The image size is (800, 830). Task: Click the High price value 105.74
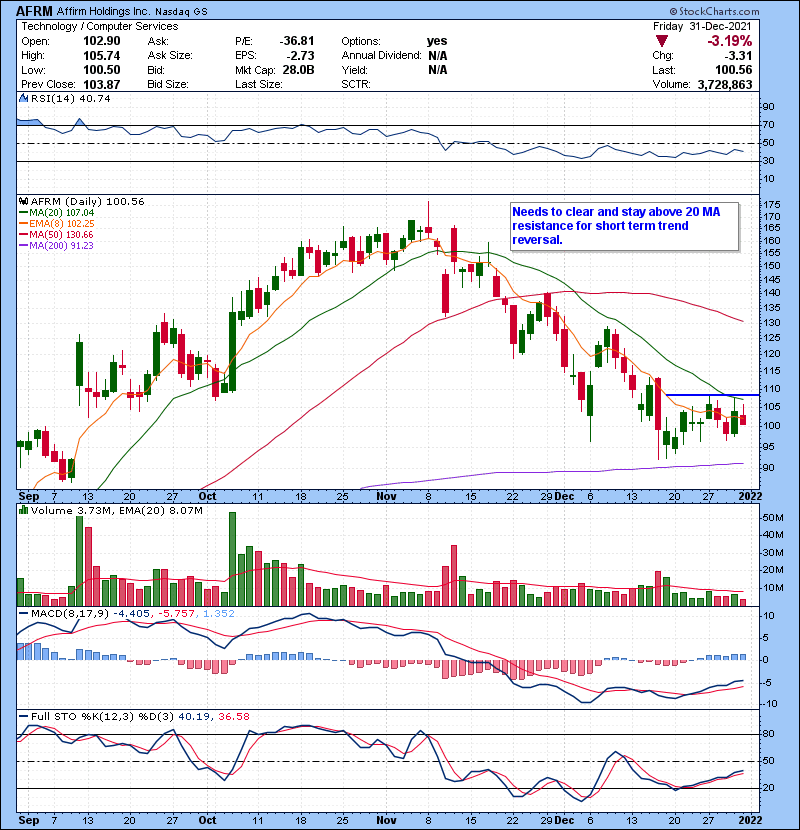click(x=102, y=56)
